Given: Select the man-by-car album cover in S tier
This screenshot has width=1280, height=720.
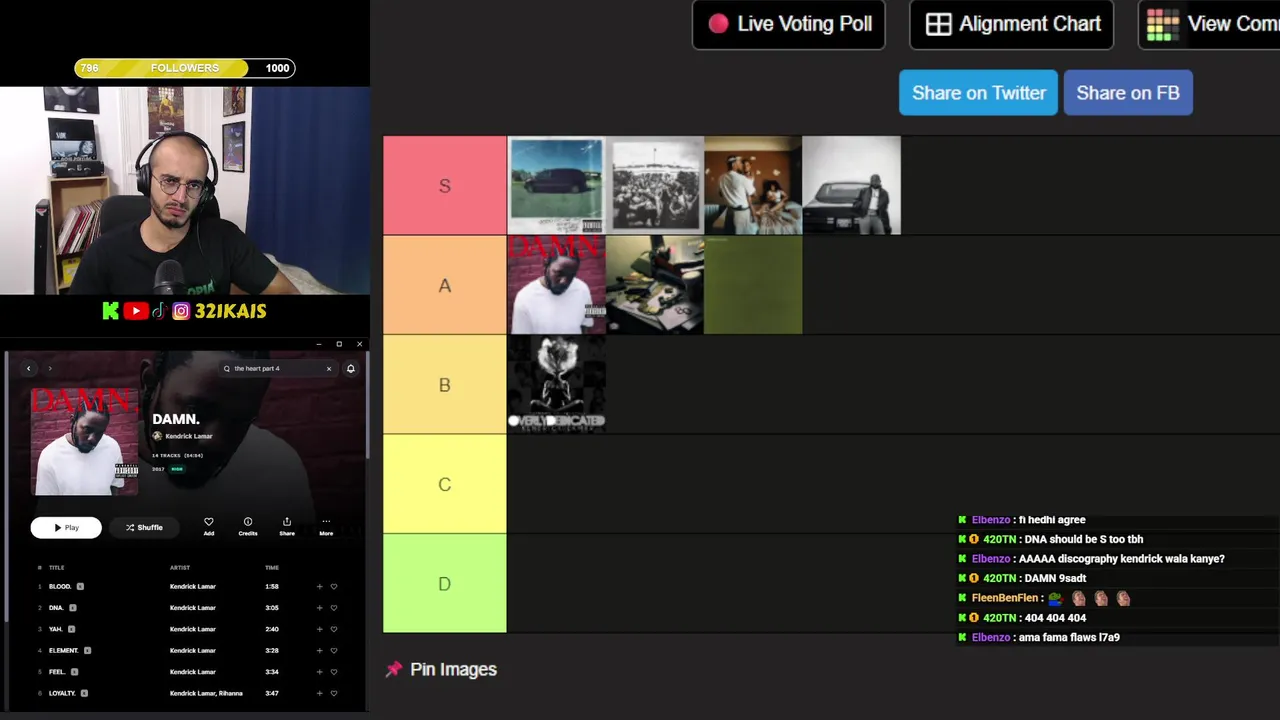Looking at the screenshot, I should [851, 185].
